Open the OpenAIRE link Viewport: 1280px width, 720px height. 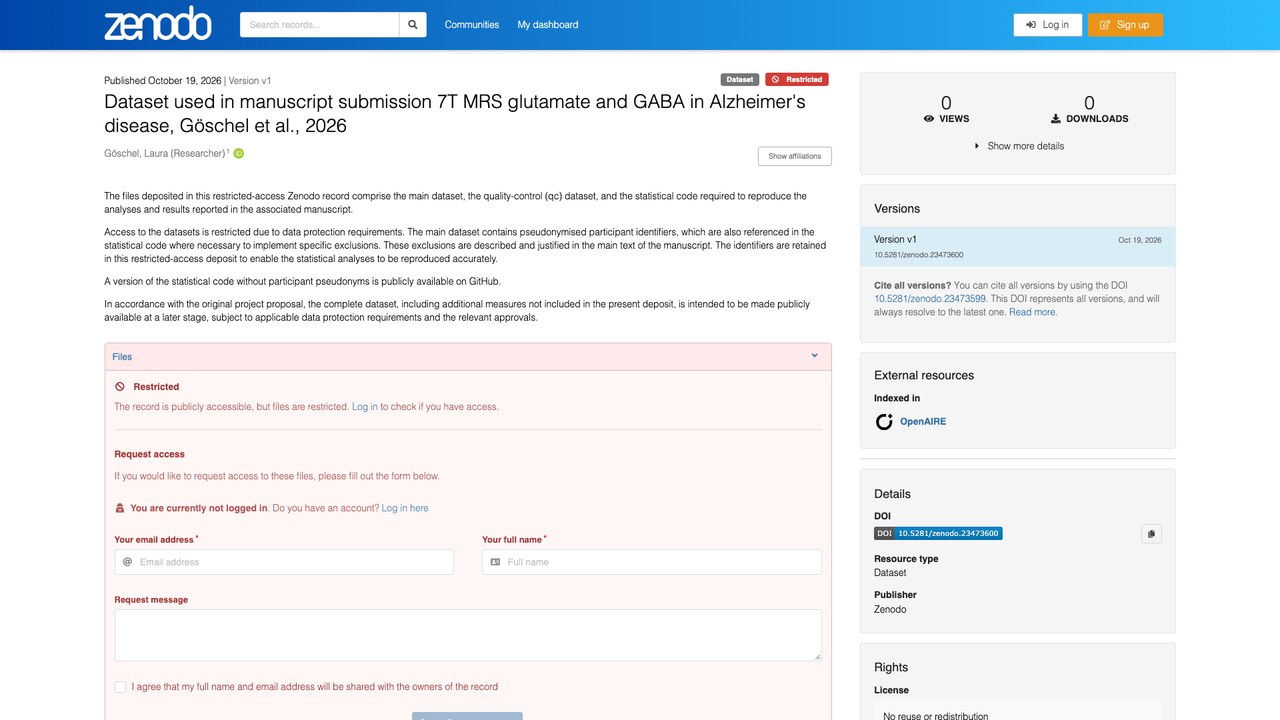click(x=923, y=422)
